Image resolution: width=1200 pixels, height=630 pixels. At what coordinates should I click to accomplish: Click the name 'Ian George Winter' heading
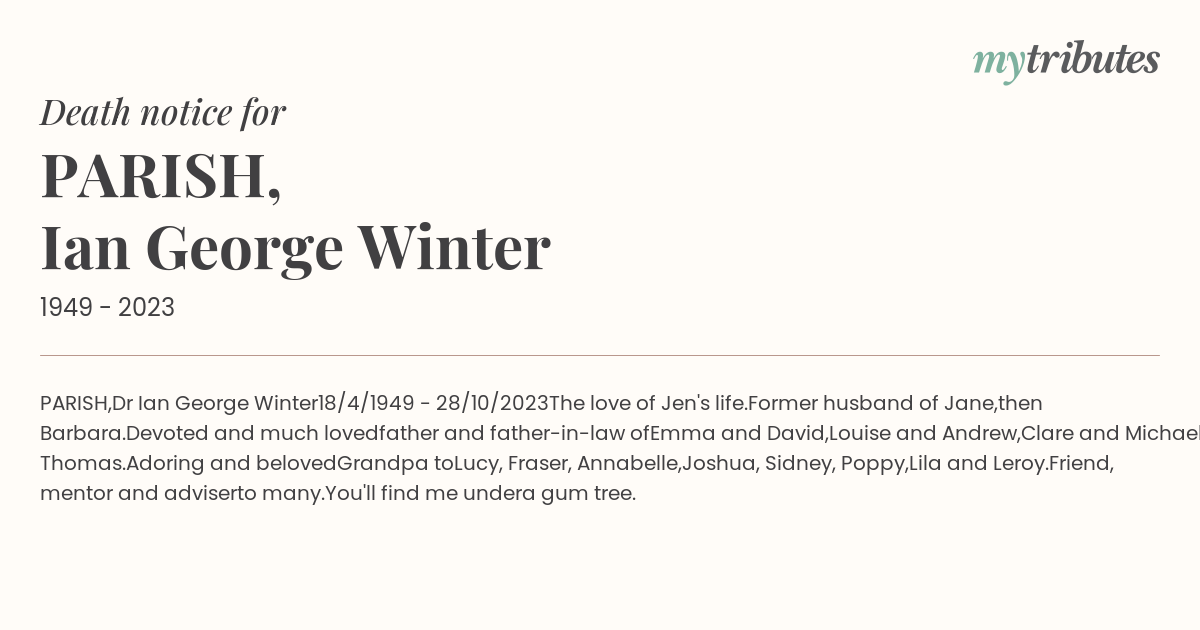[295, 248]
